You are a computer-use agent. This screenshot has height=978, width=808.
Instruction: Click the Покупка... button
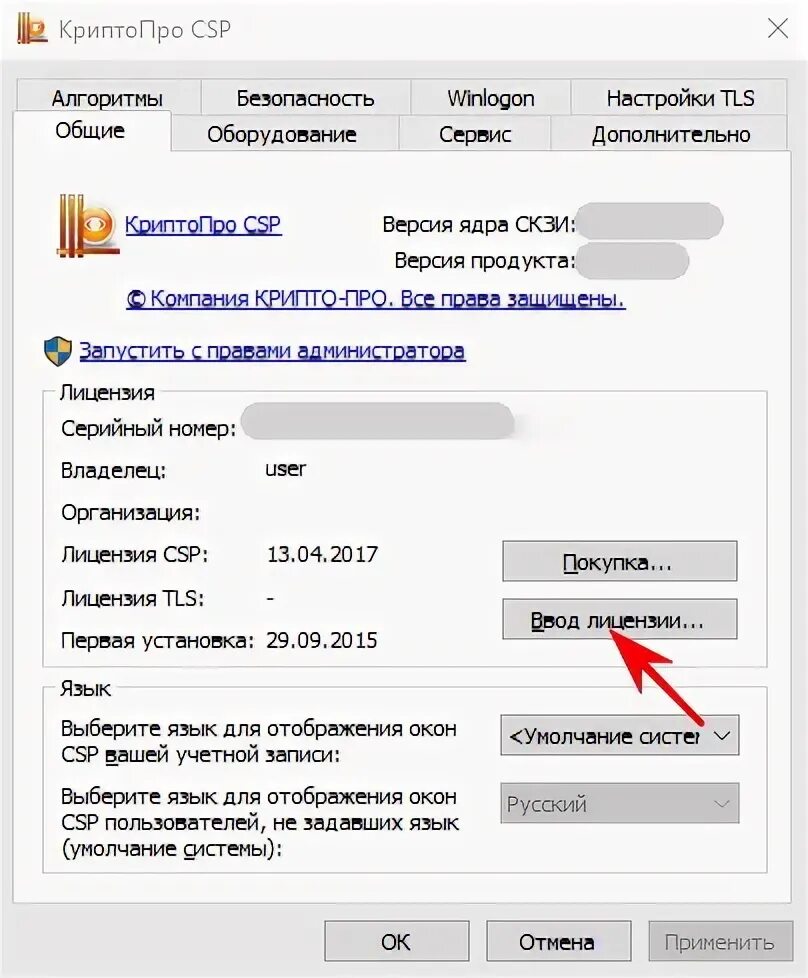(620, 561)
